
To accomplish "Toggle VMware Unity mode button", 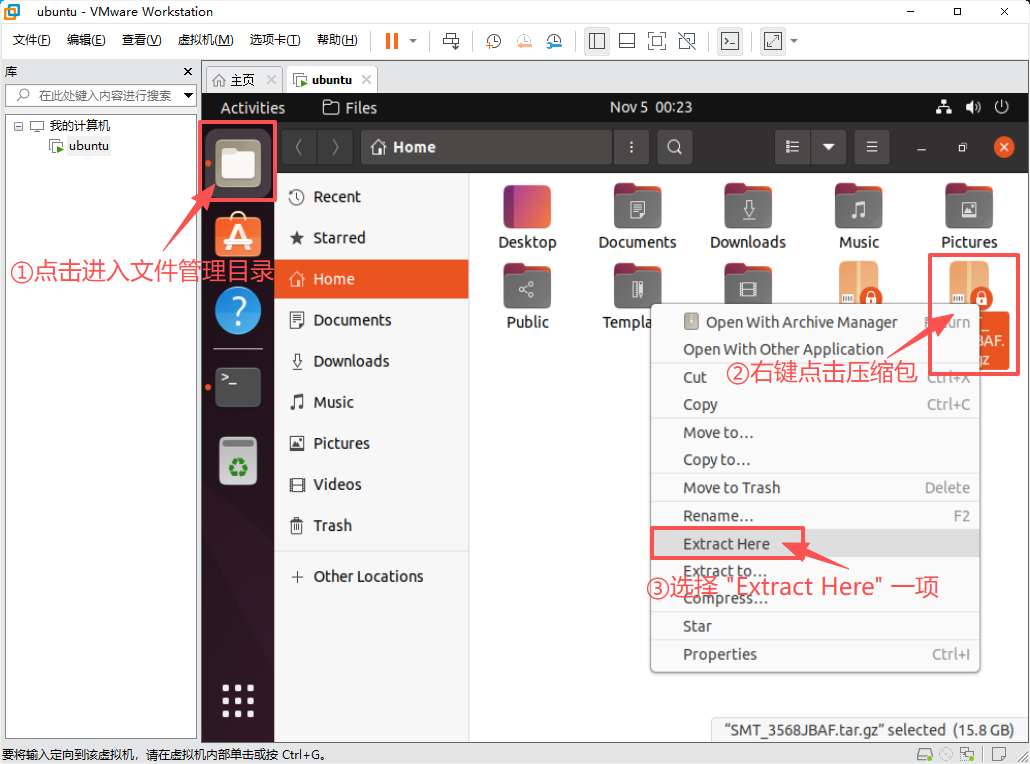I will (x=687, y=41).
